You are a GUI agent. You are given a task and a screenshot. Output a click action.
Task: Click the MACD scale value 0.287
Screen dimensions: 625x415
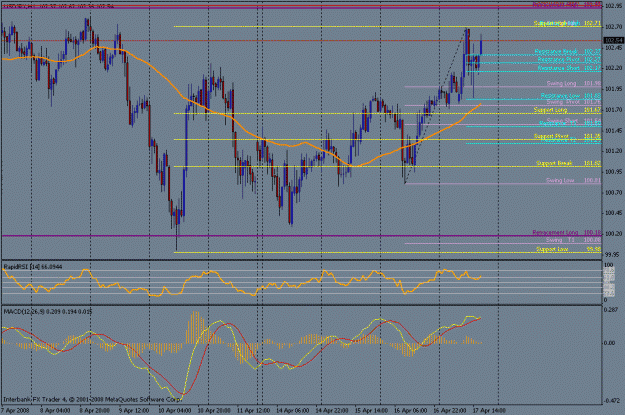[x=612, y=309]
